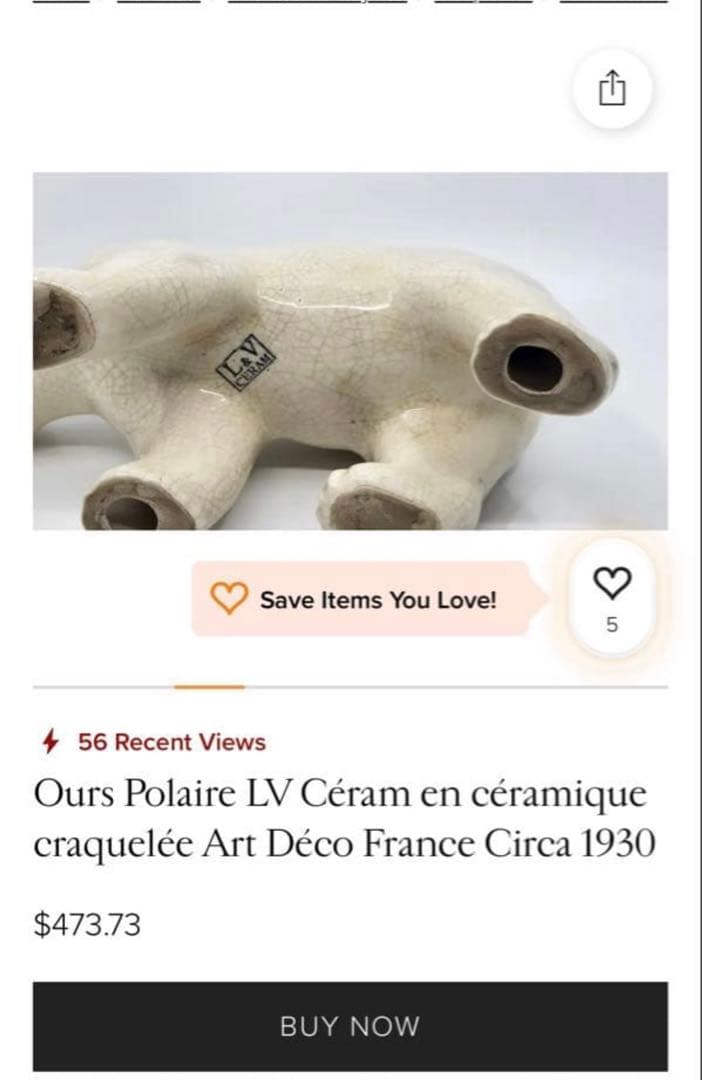
Task: Click the favorites count number 5
Action: 612,625
